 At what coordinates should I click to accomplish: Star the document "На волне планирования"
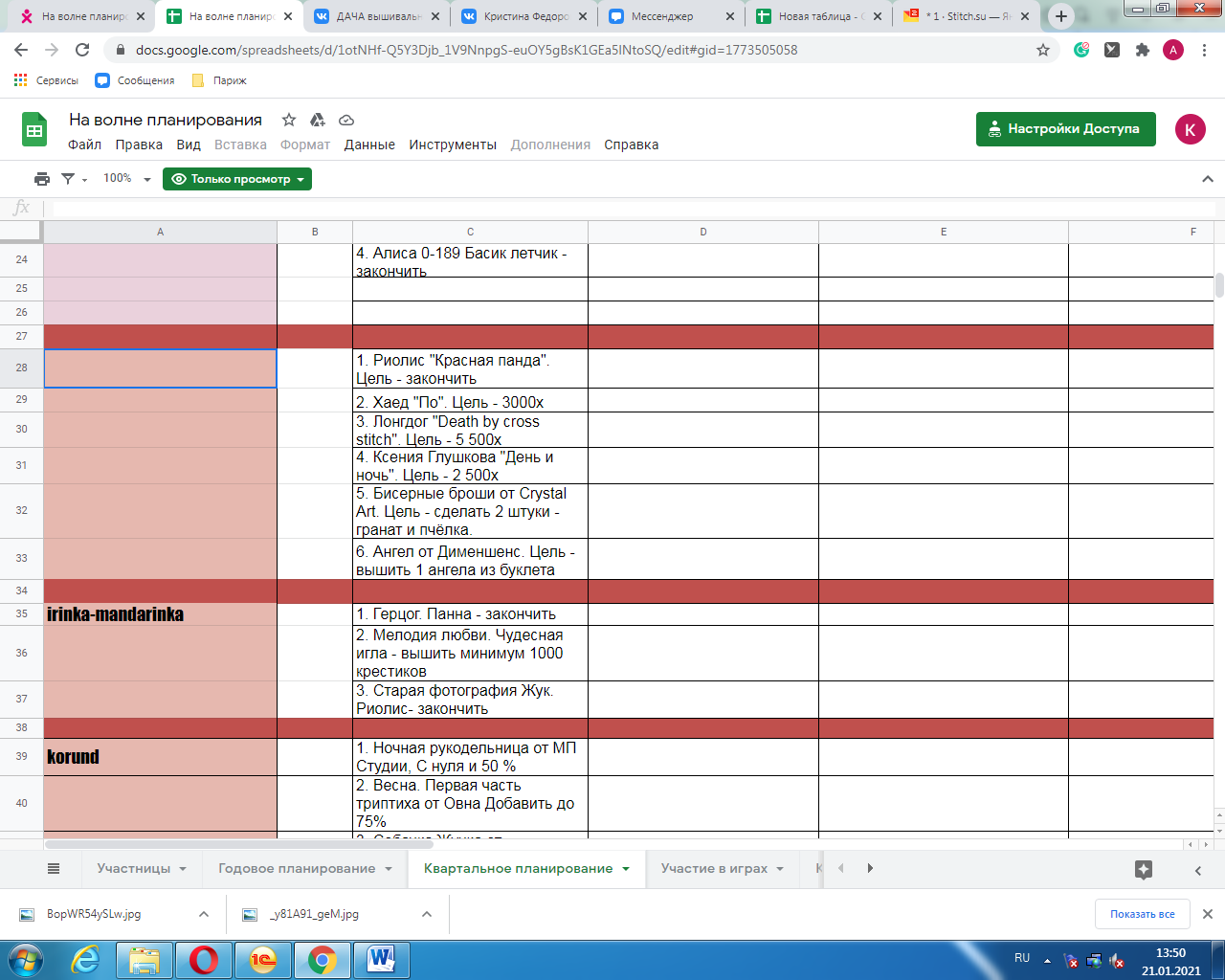289,120
